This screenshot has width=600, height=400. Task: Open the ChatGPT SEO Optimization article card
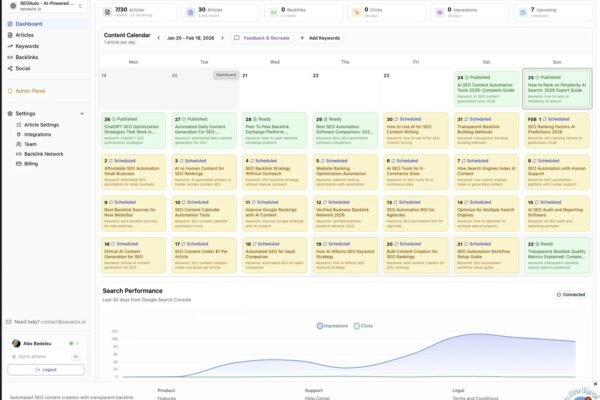(x=134, y=130)
